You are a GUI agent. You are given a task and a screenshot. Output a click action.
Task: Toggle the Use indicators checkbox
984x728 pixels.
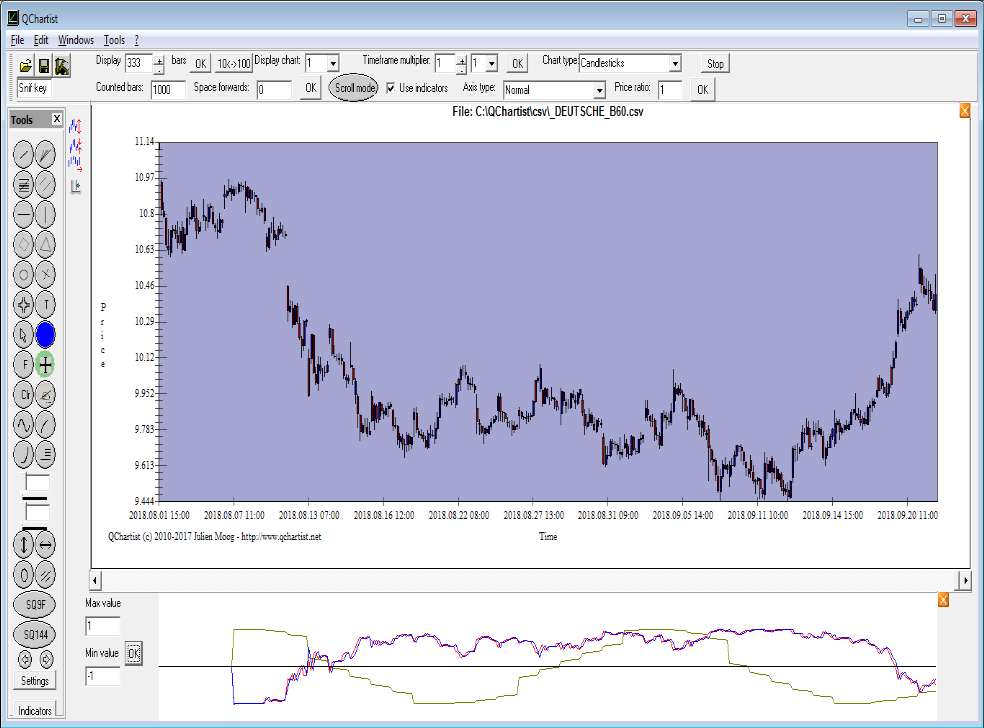[391, 88]
